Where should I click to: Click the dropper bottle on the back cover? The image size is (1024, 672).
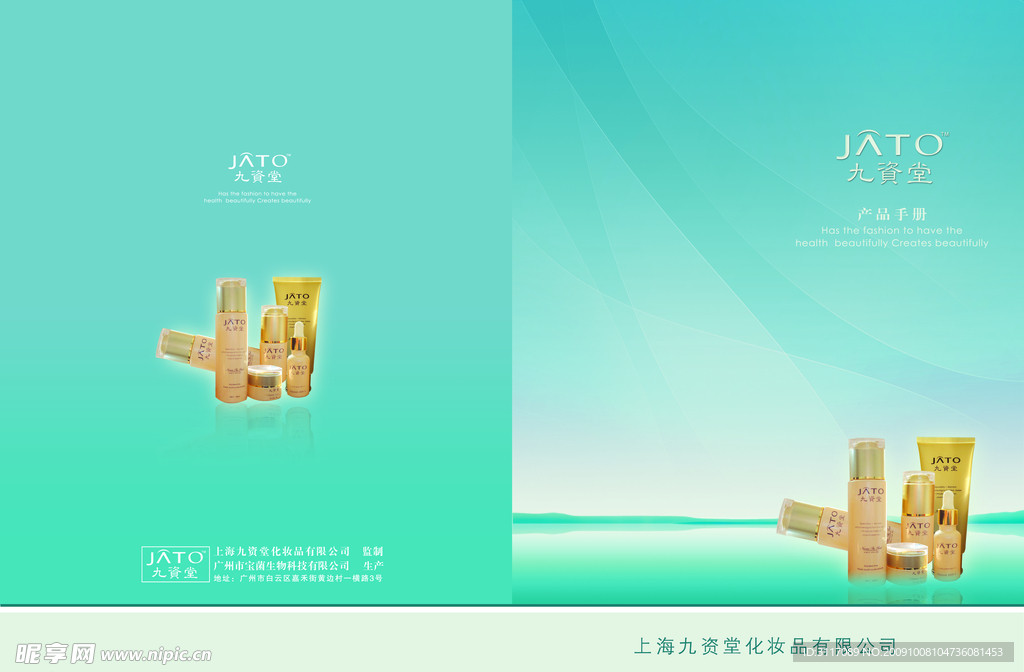[298, 360]
